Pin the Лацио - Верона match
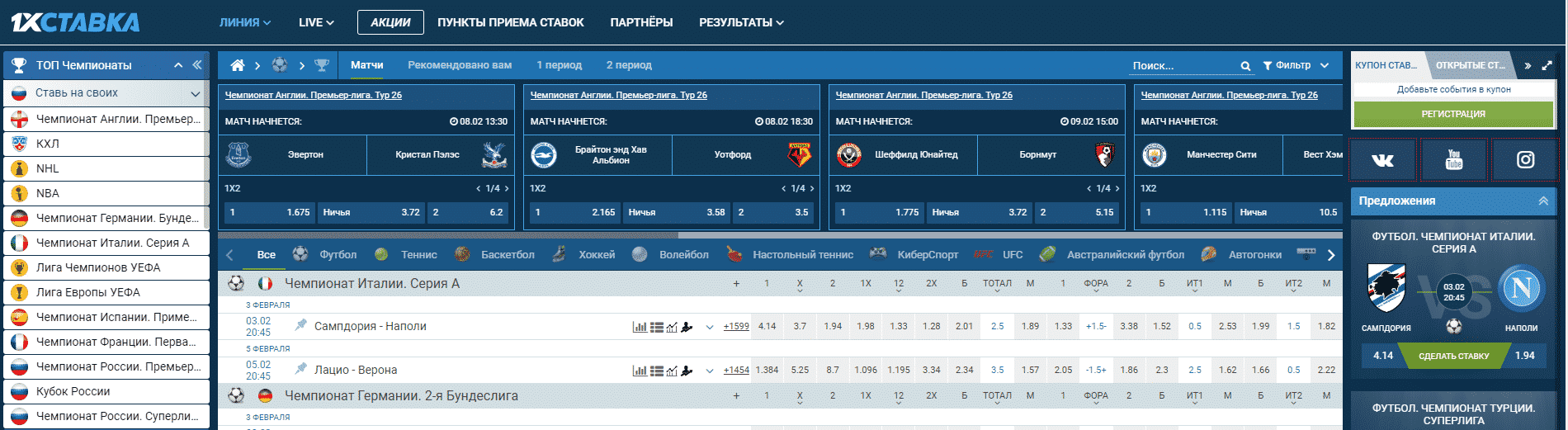The image size is (1568, 430). click(x=301, y=369)
